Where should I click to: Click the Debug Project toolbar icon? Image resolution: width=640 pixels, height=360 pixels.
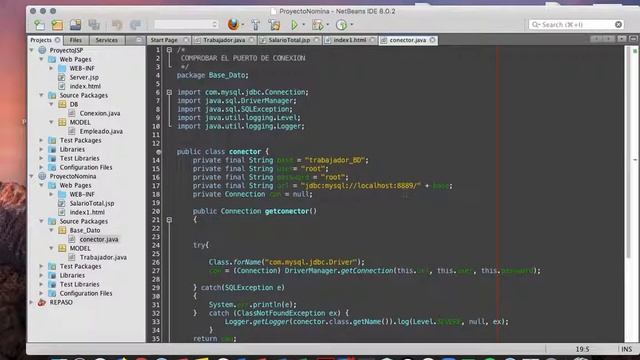pyautogui.click(x=317, y=25)
